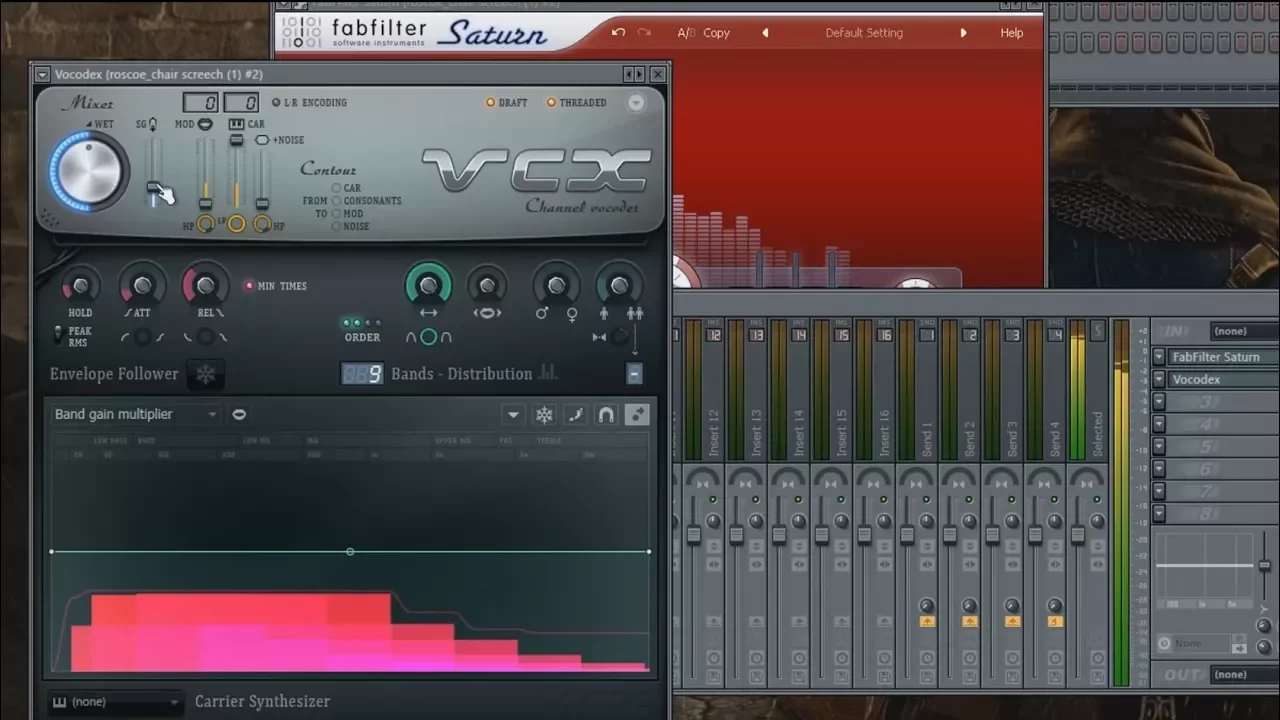Click the HP filter knob under NOISE slider
Viewport: 1280px width, 720px height.
[262, 224]
